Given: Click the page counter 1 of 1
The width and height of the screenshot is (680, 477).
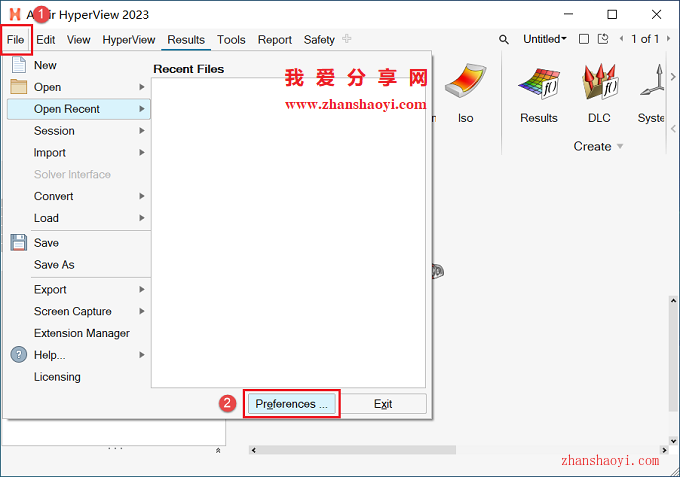Looking at the screenshot, I should [x=645, y=39].
